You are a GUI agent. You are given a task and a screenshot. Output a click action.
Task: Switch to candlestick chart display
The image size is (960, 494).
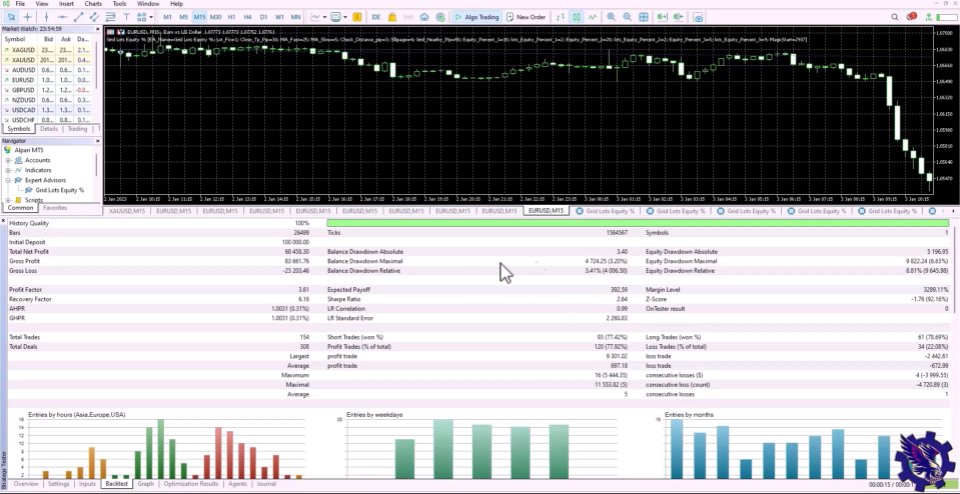pyautogui.click(x=576, y=17)
